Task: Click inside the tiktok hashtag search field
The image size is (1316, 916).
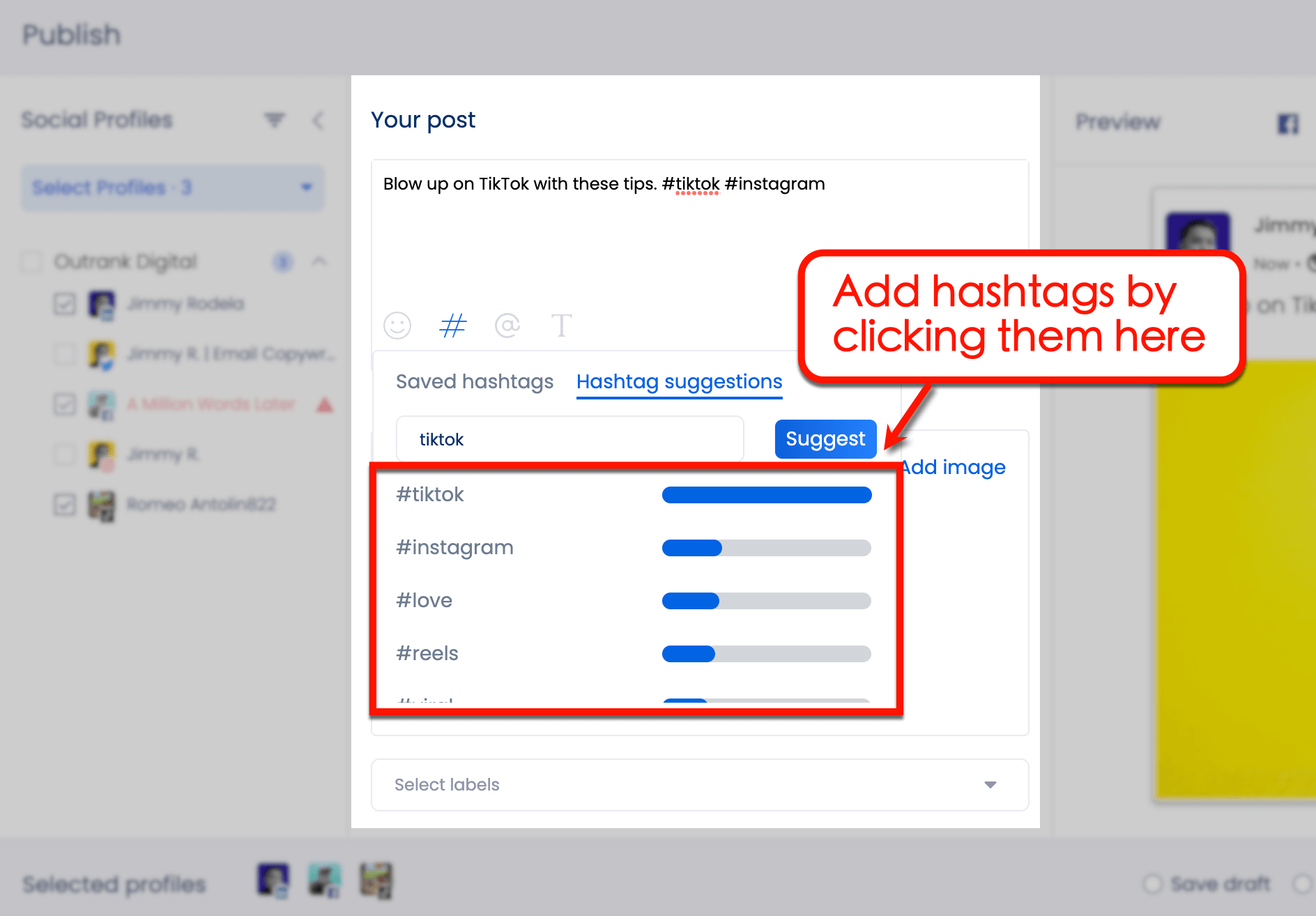Action: point(569,438)
